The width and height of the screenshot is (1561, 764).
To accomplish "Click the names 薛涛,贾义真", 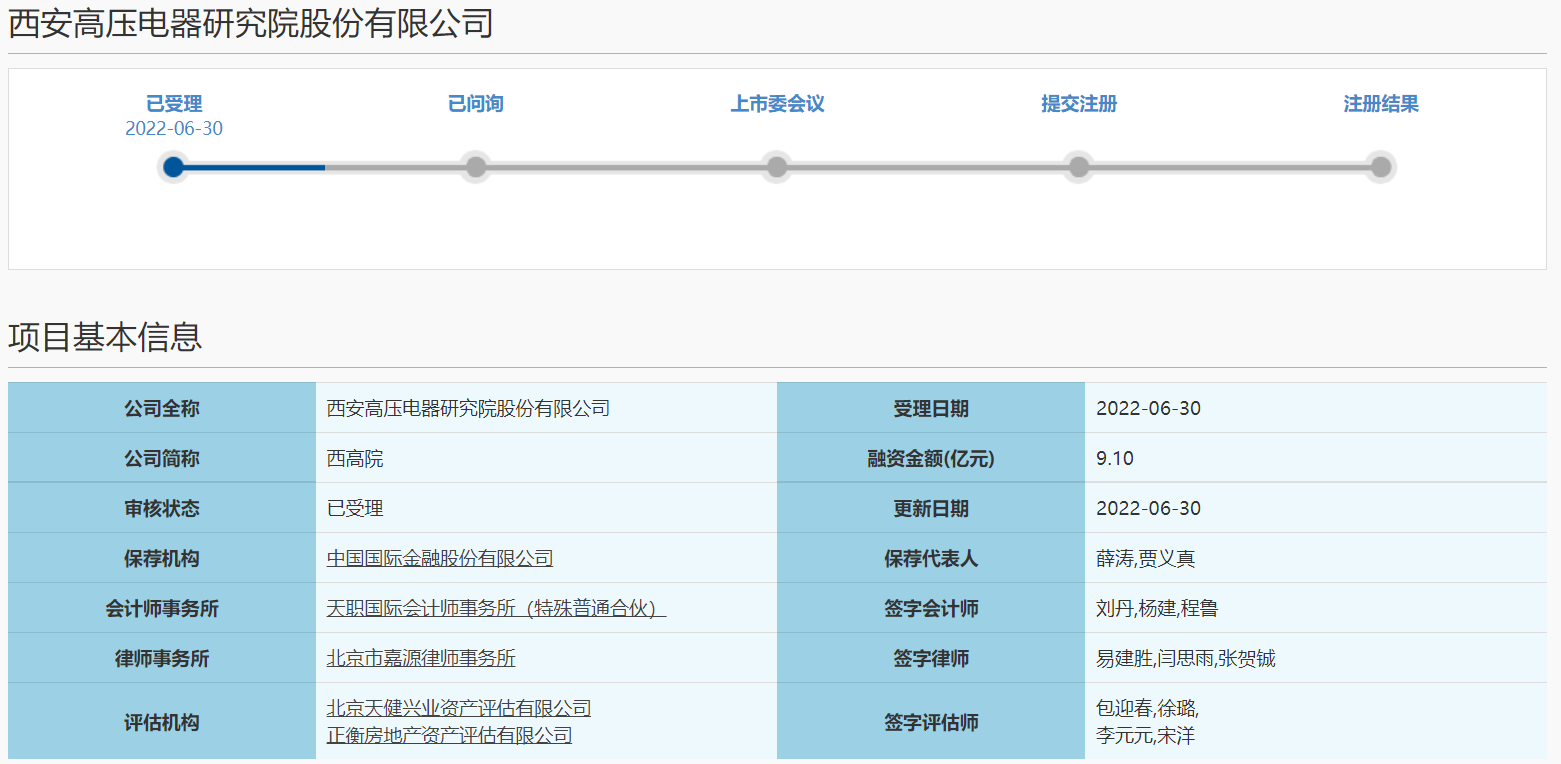I will [1145, 558].
